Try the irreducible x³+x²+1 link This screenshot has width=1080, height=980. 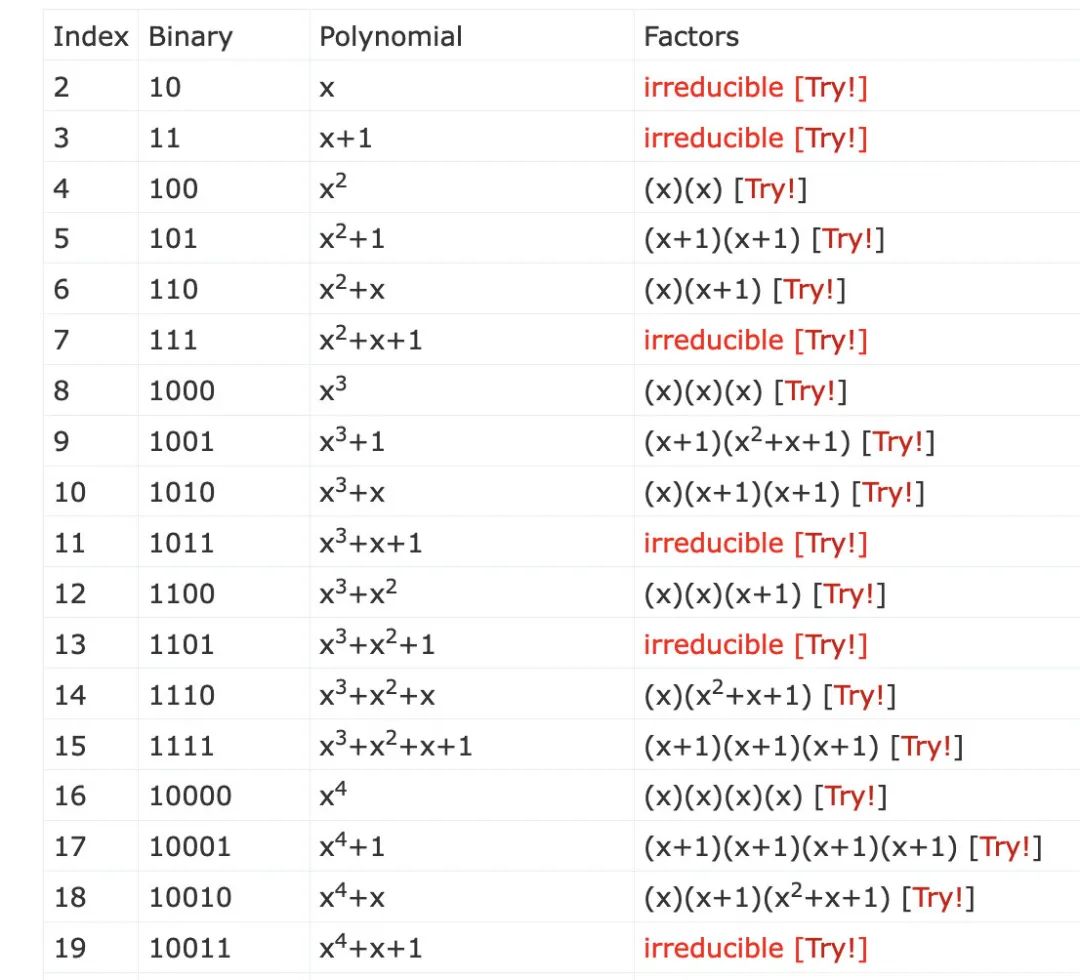coord(830,645)
